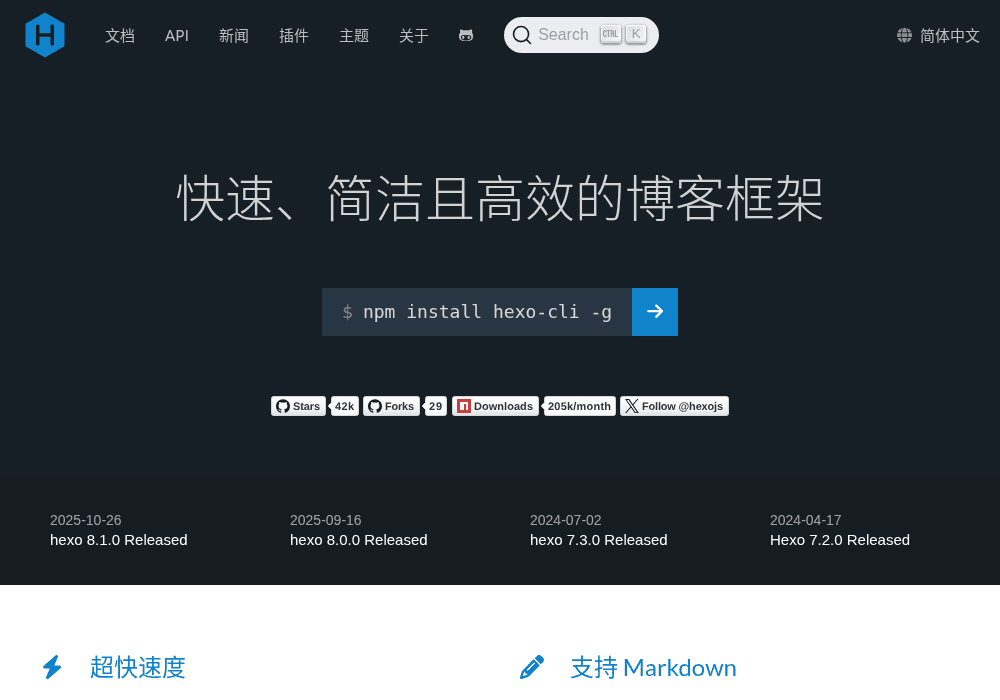This screenshot has height=700, width=1000.
Task: Click the 2025-10-26 date text
Action: (x=85, y=520)
